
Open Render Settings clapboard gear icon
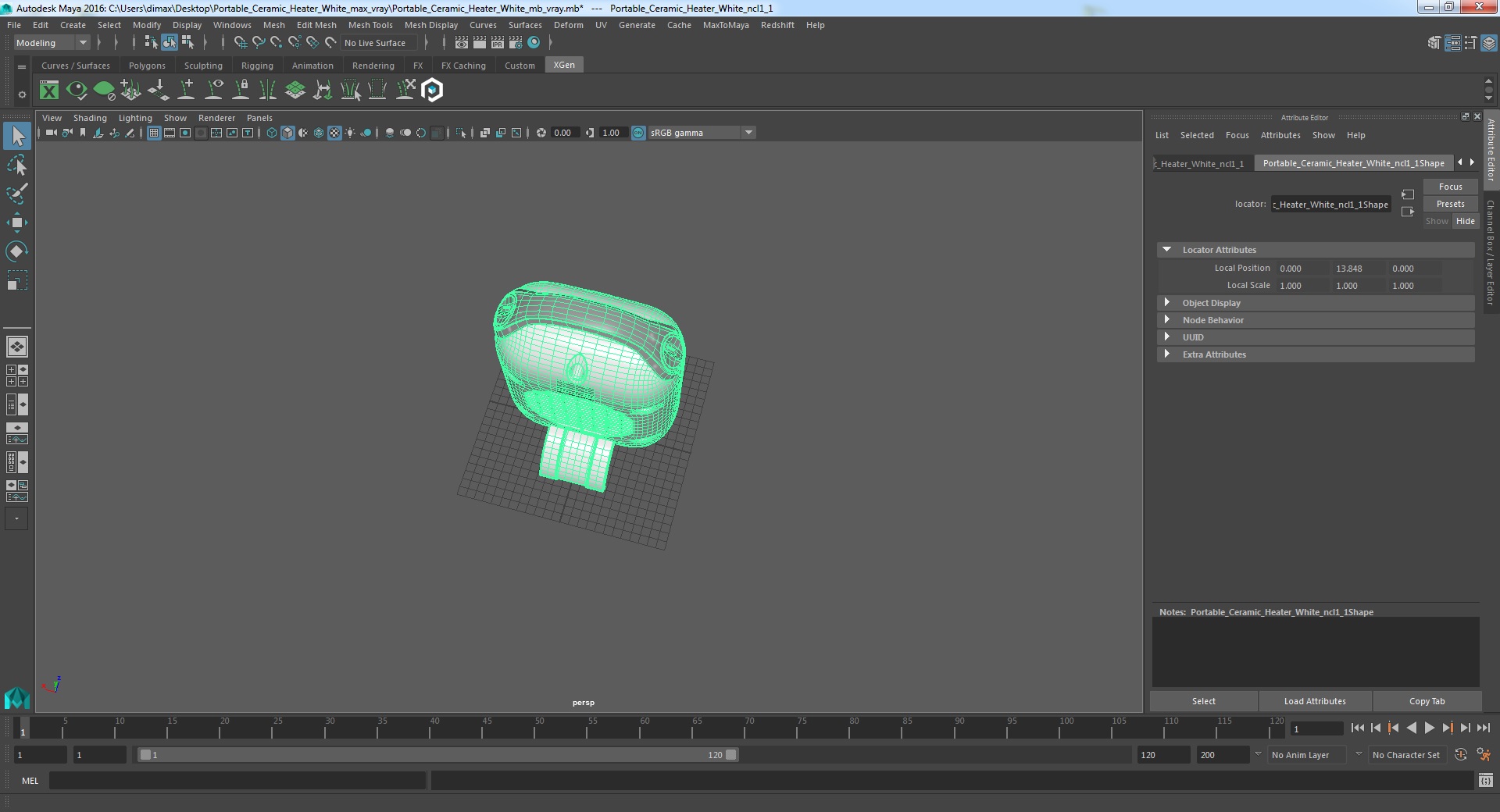[x=516, y=43]
